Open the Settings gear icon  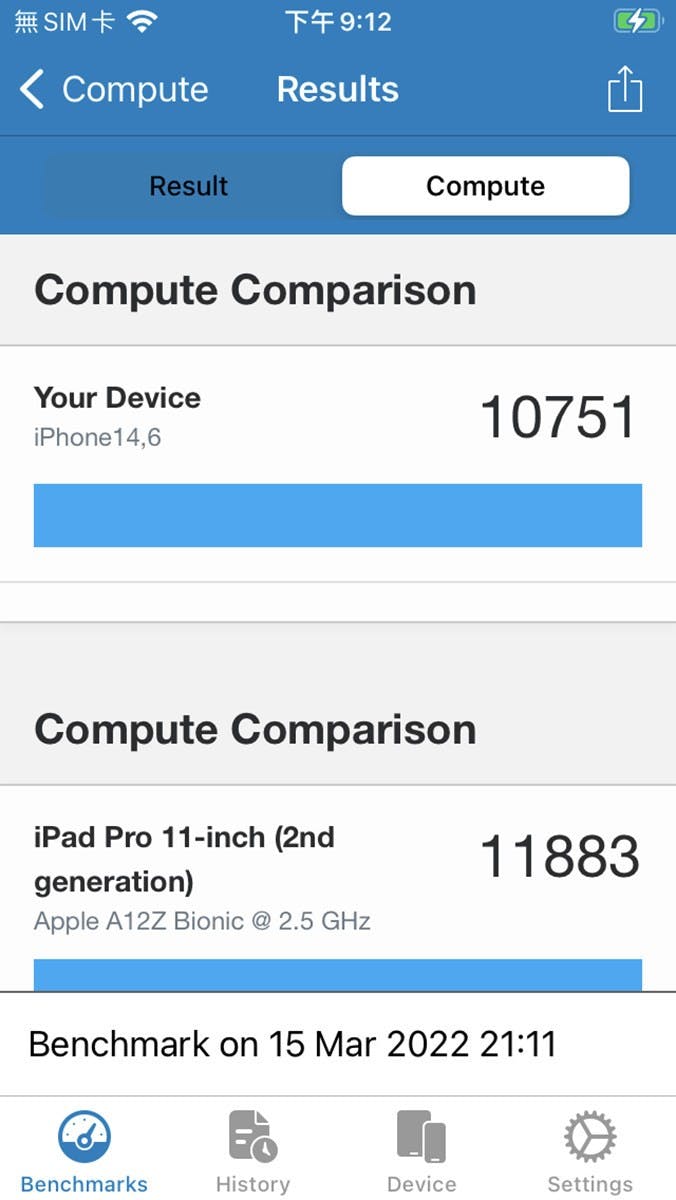click(x=590, y=1137)
